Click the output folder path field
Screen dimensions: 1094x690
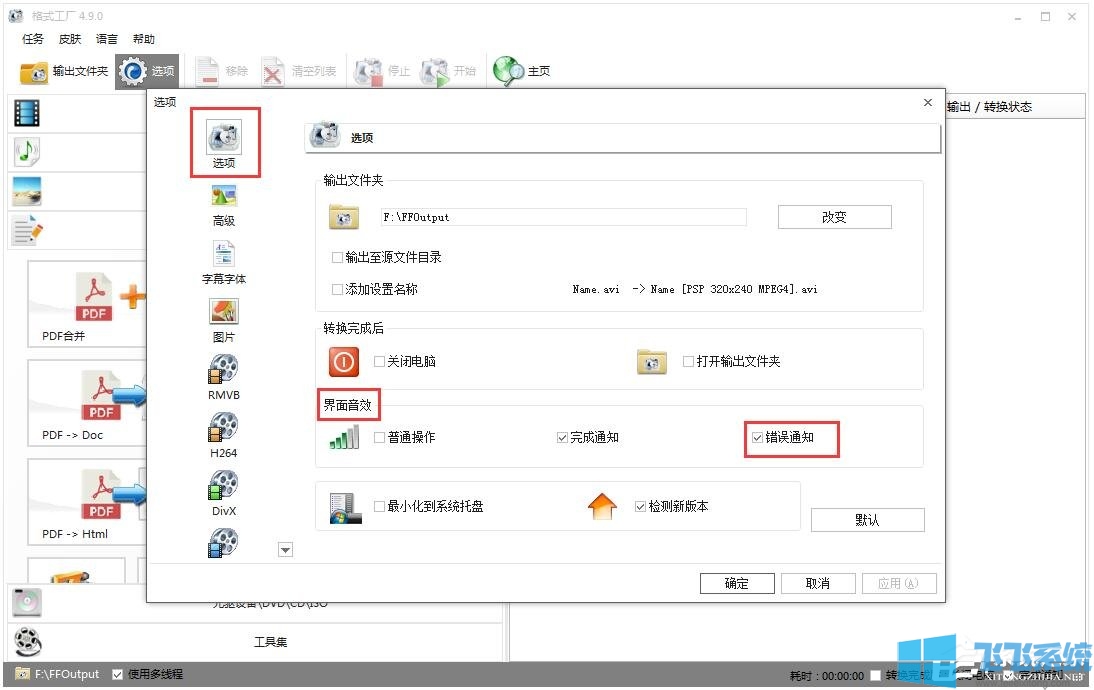point(562,217)
